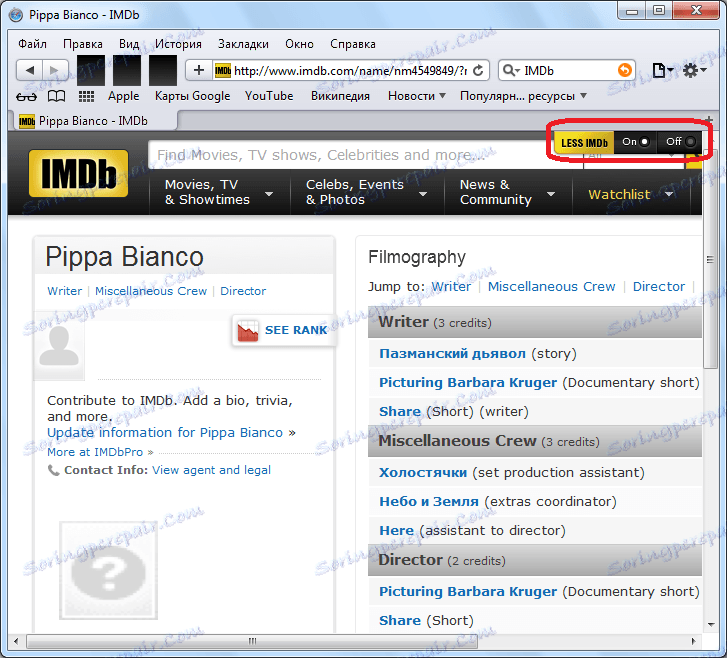The height and width of the screenshot is (658, 727).
Task: Click Update information for Pippa Bianco
Action: pyautogui.click(x=165, y=433)
